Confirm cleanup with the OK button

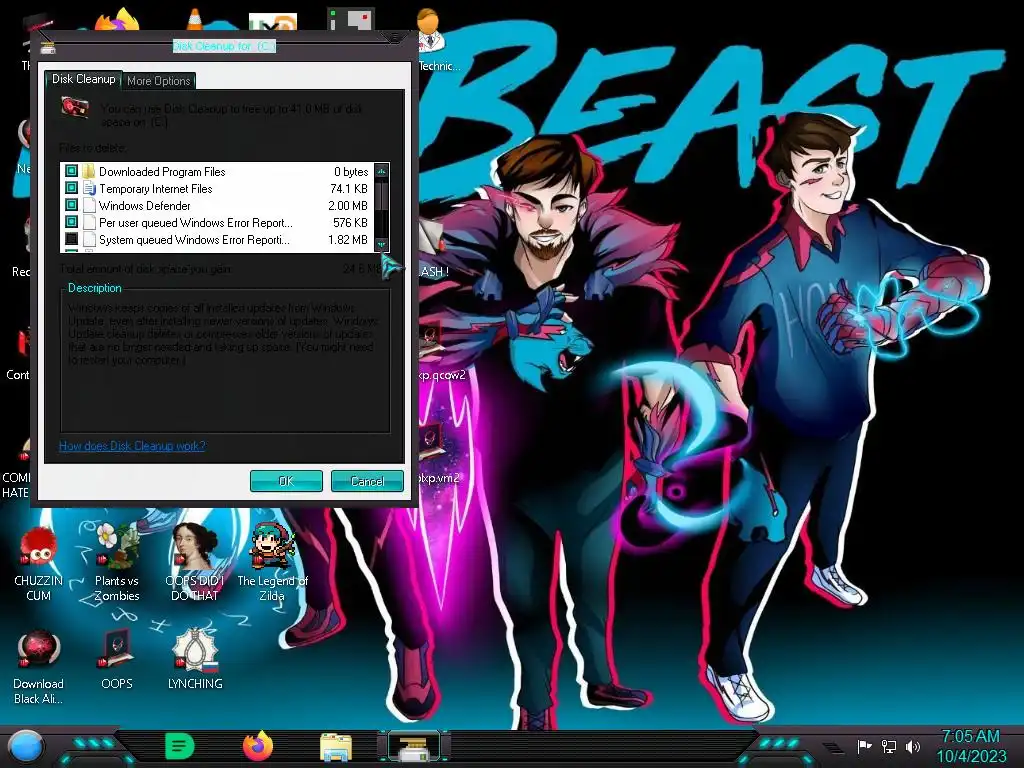click(286, 481)
